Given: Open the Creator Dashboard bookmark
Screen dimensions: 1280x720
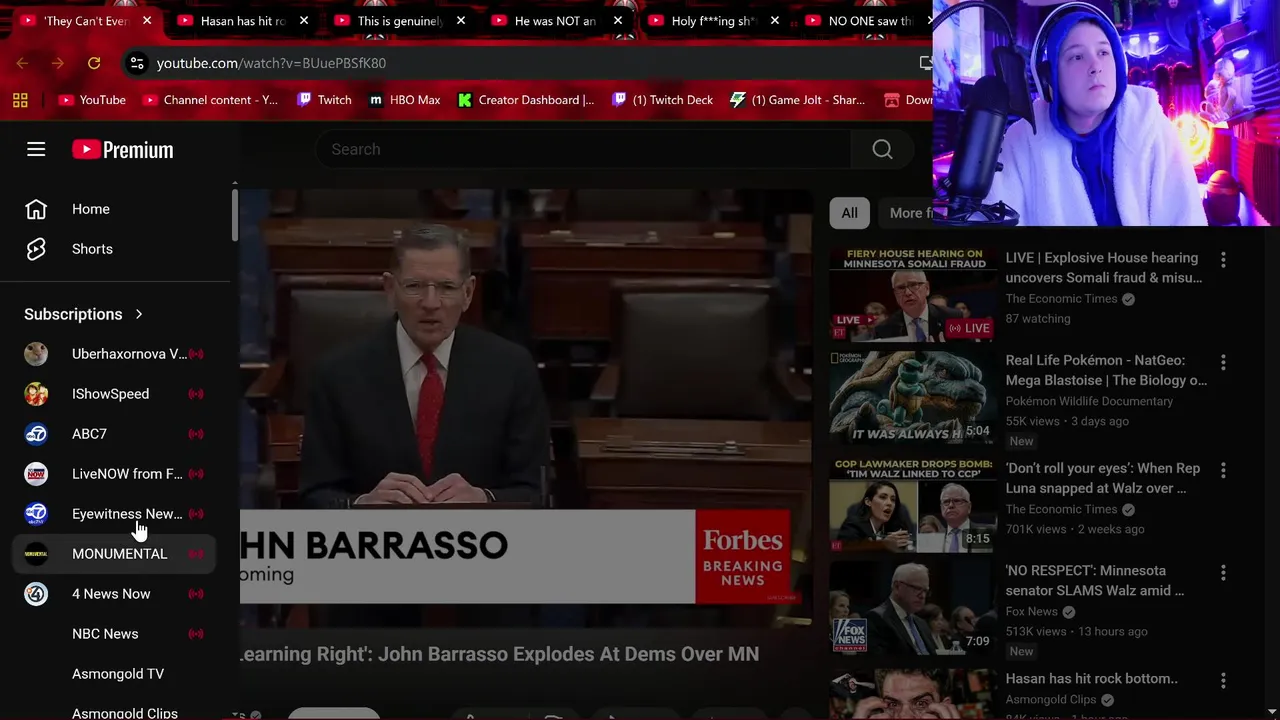Looking at the screenshot, I should [526, 100].
